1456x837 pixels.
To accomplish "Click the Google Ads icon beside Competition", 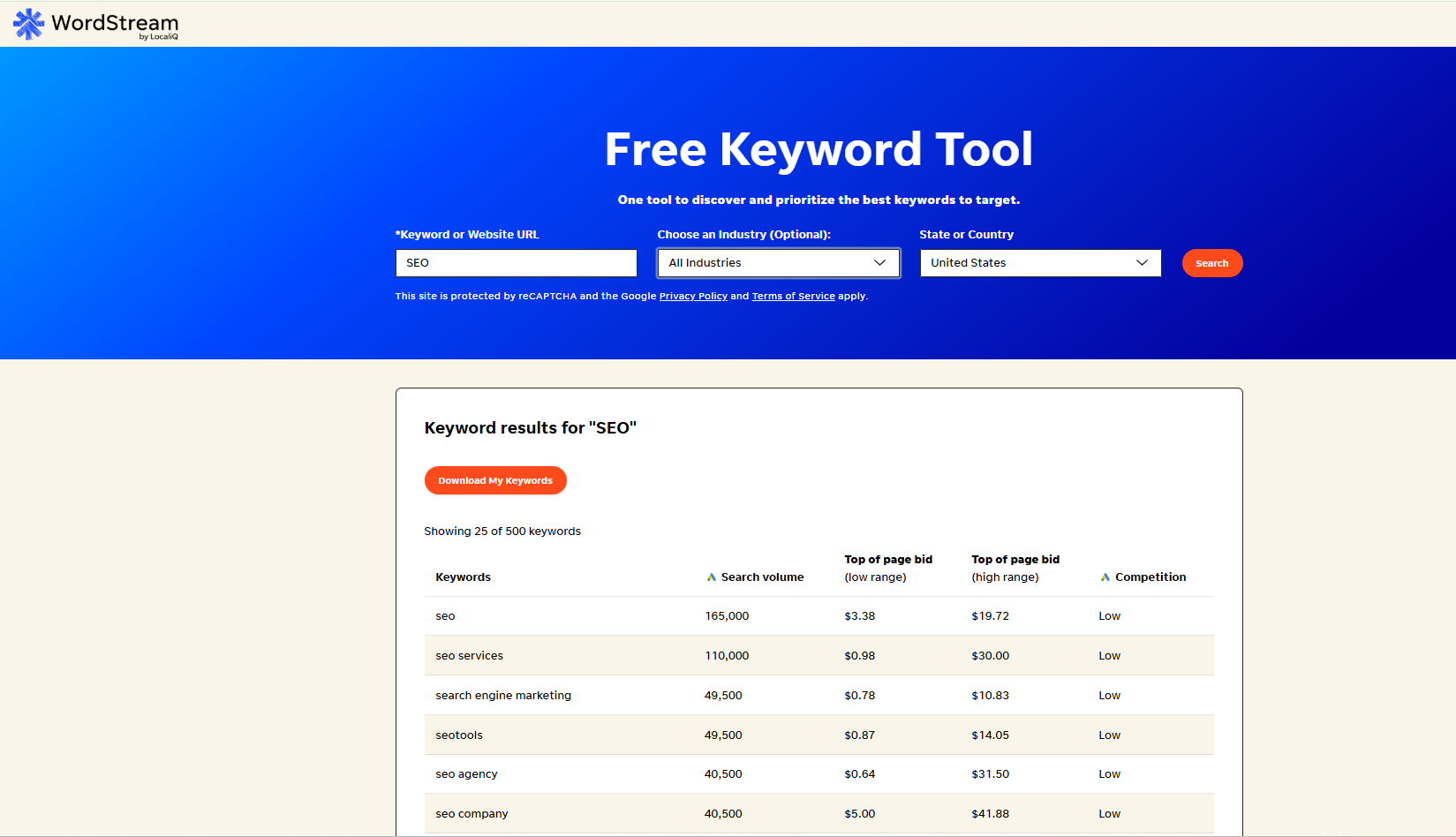I will 1105,576.
